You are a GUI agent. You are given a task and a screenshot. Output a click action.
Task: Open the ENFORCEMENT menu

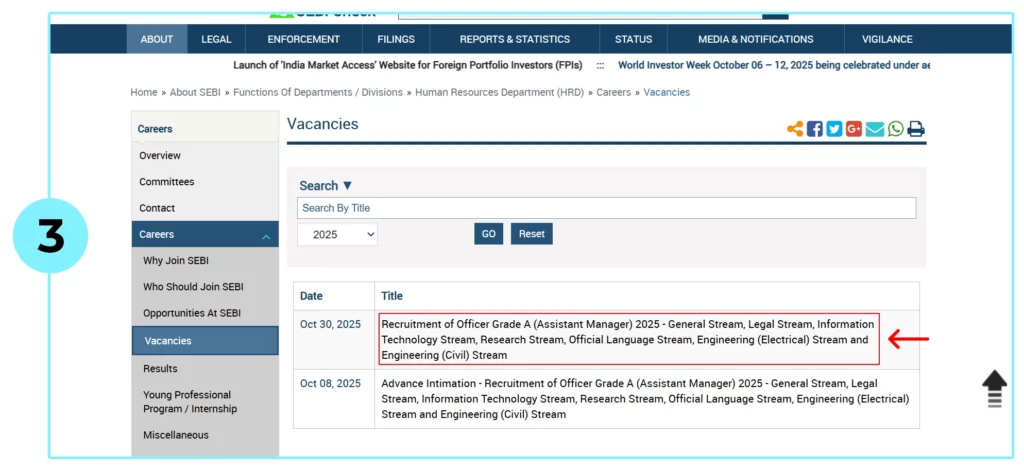point(304,39)
